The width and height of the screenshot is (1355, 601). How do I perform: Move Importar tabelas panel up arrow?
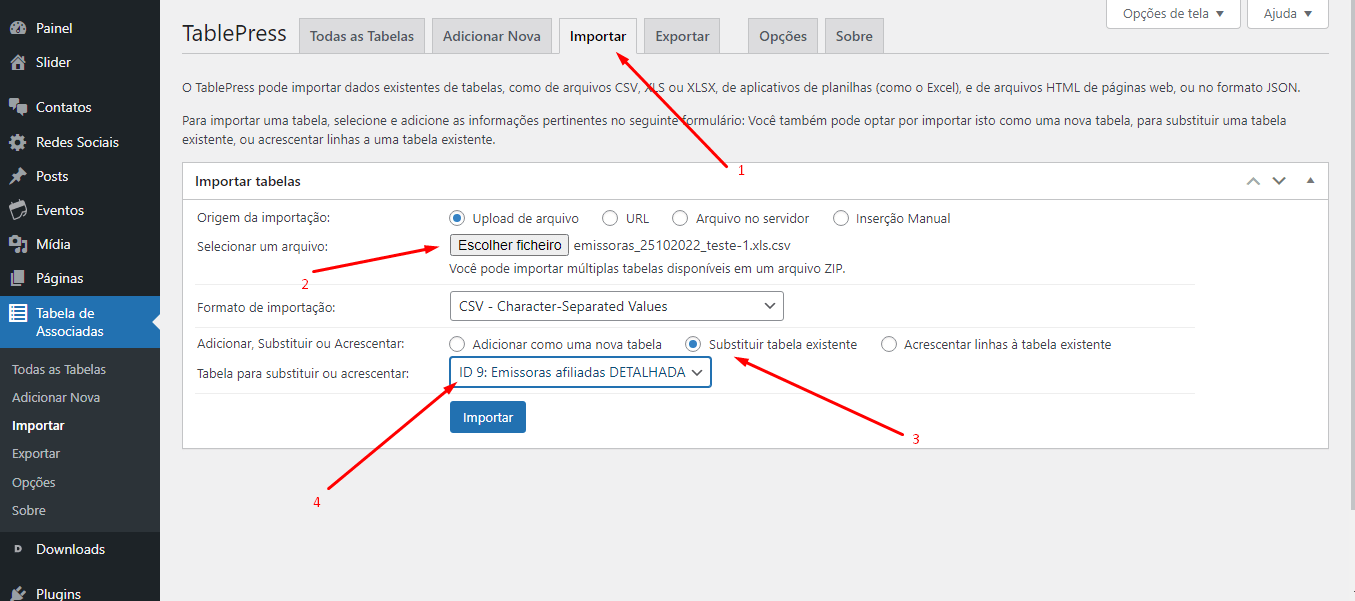[x=1253, y=181]
